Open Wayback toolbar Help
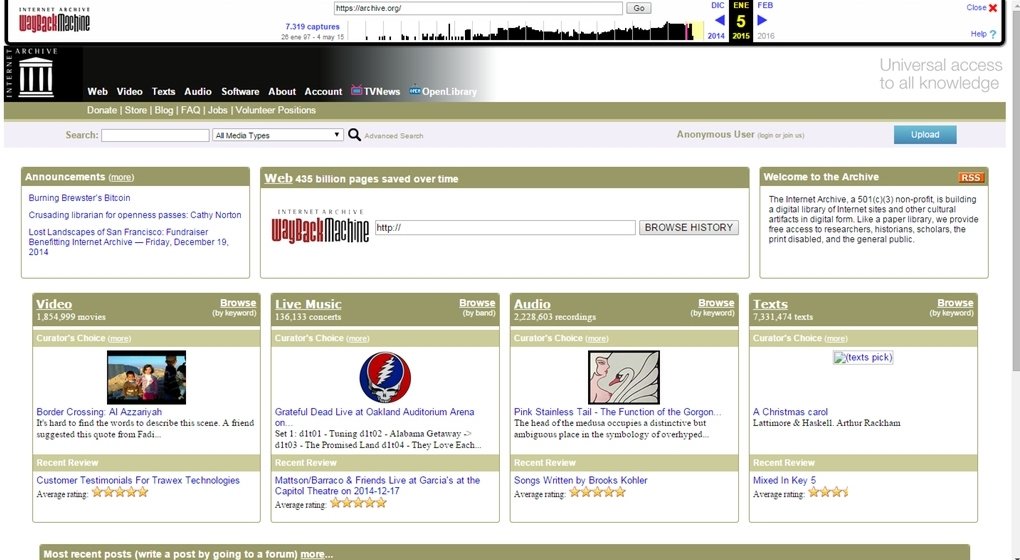 pos(984,34)
